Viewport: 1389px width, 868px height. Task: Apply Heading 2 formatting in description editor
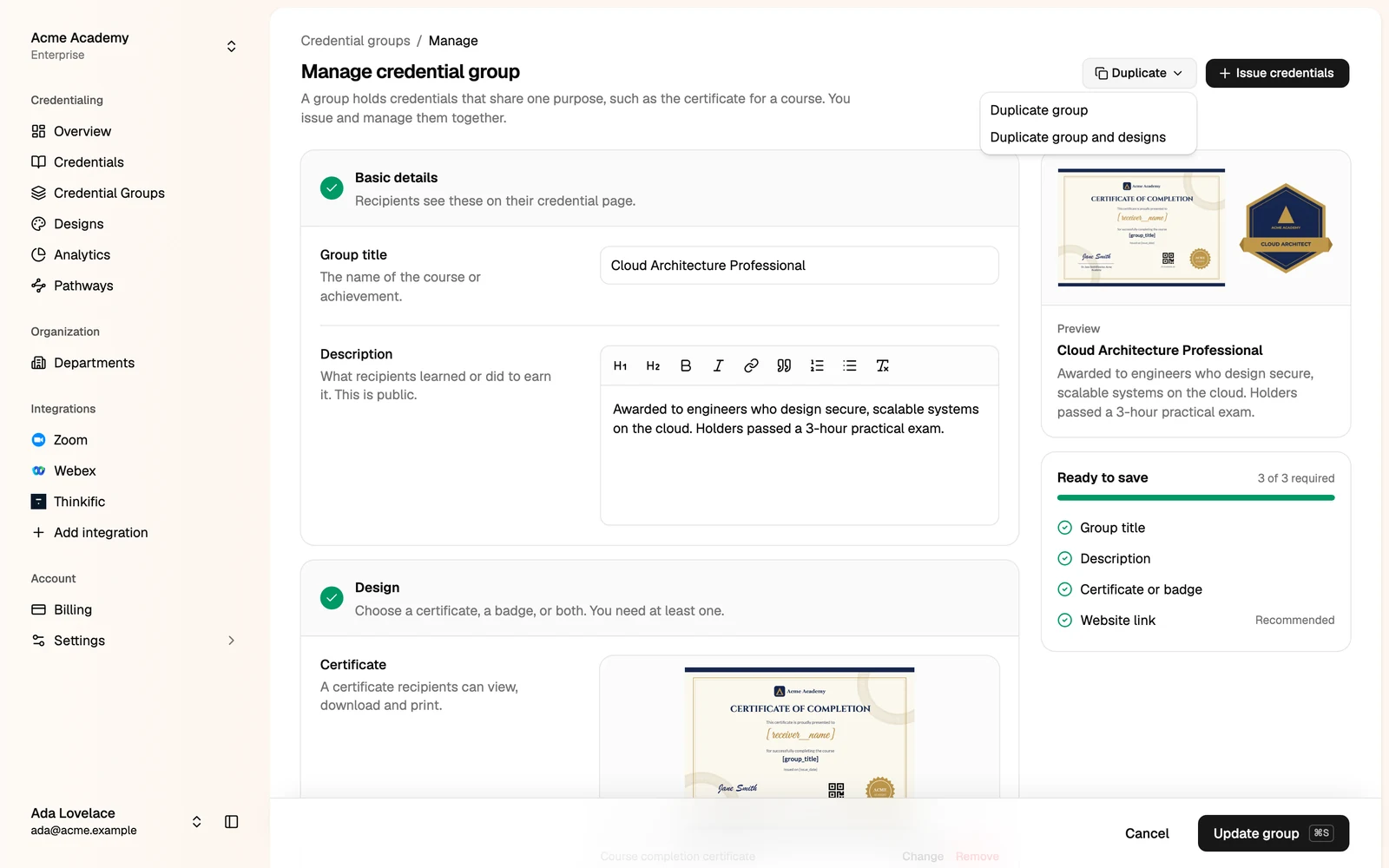653,365
